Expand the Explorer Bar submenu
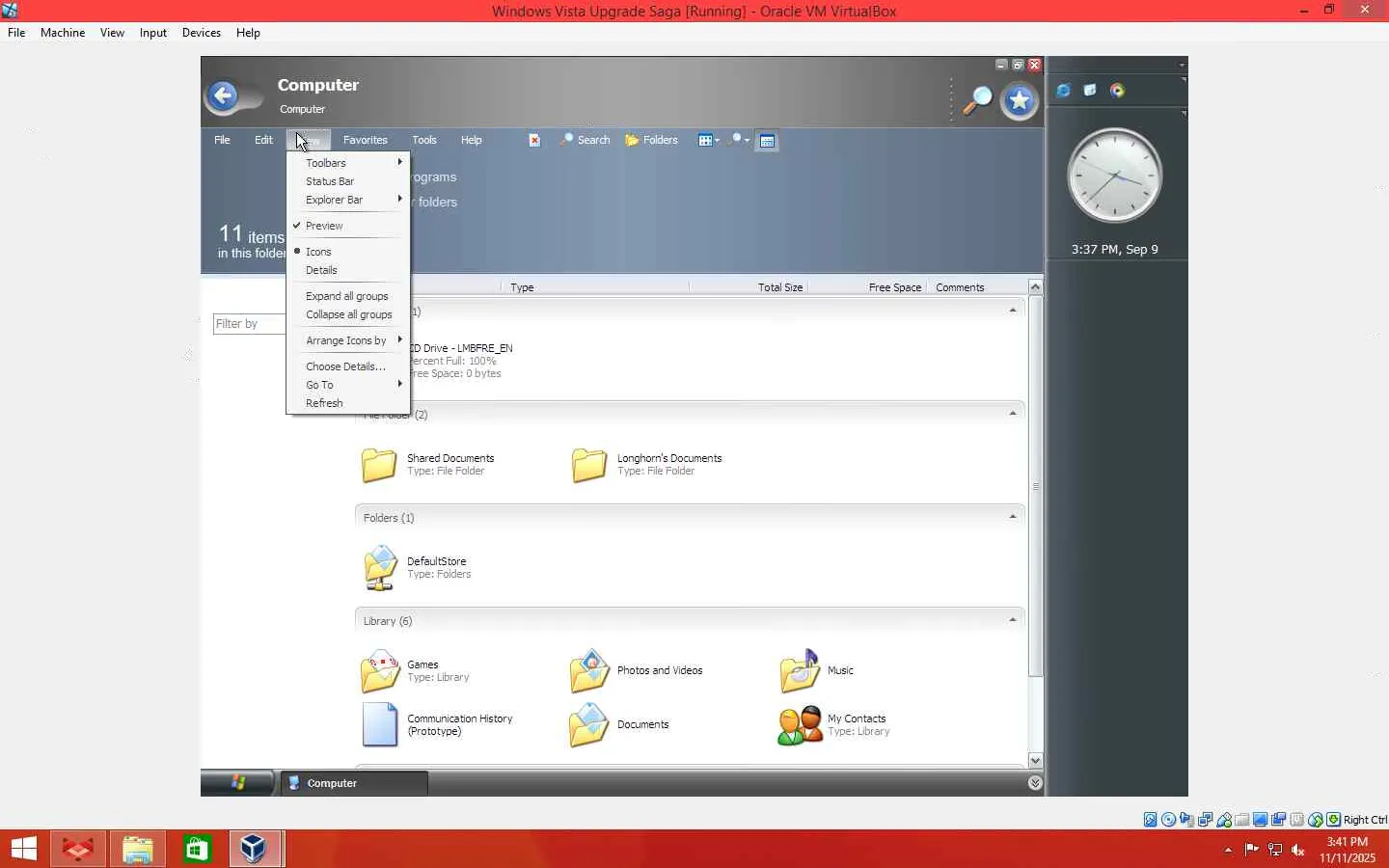This screenshot has height=868, width=1389. click(348, 200)
